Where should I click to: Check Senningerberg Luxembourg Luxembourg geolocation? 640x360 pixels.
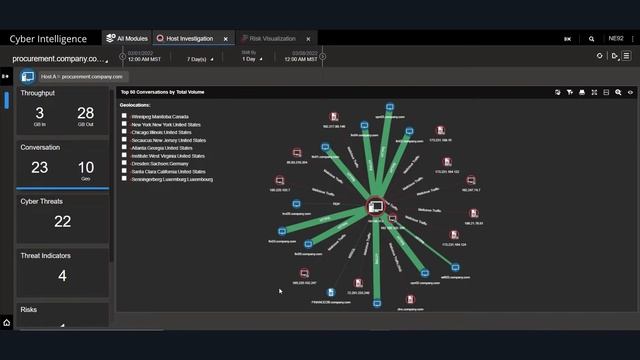(x=124, y=178)
